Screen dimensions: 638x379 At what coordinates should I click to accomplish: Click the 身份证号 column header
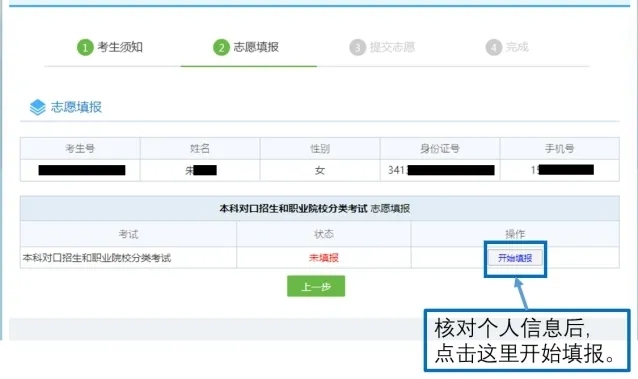(440, 149)
